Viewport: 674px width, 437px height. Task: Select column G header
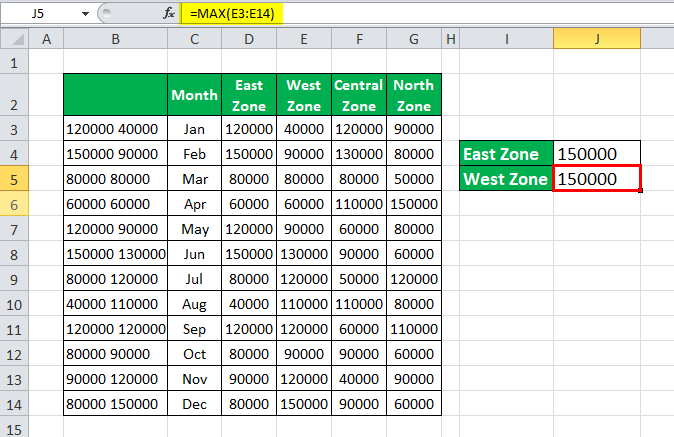coord(414,39)
